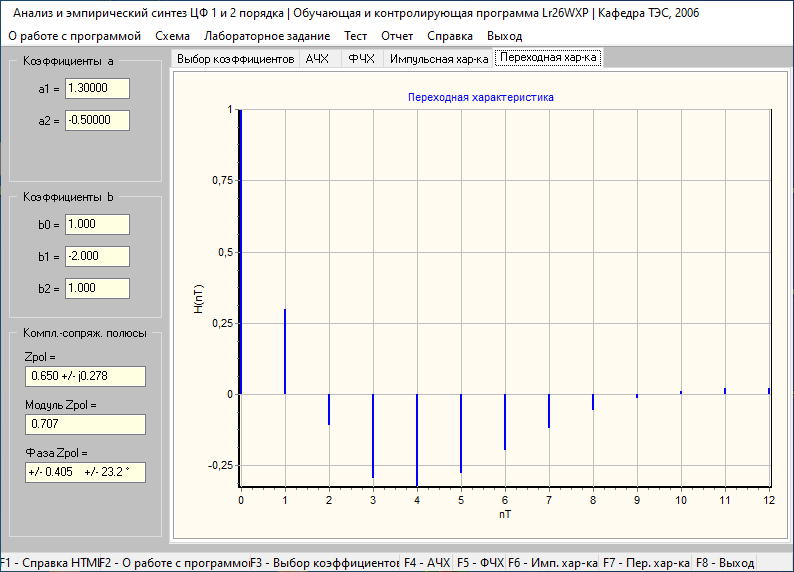The width and height of the screenshot is (794, 572).
Task: Open the 'Лабораторное задание' menu
Action: [267, 36]
